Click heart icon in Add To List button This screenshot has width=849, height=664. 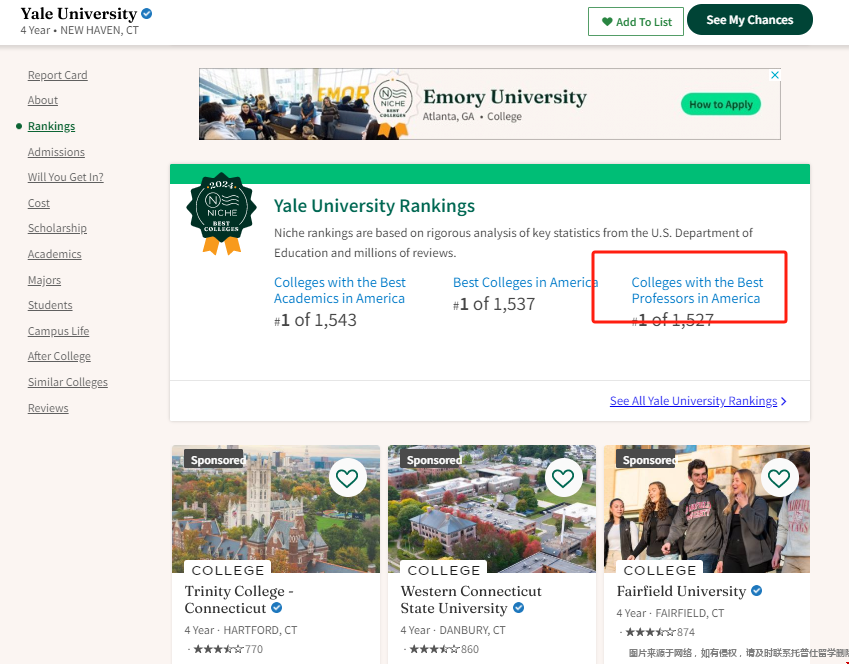[x=607, y=22]
